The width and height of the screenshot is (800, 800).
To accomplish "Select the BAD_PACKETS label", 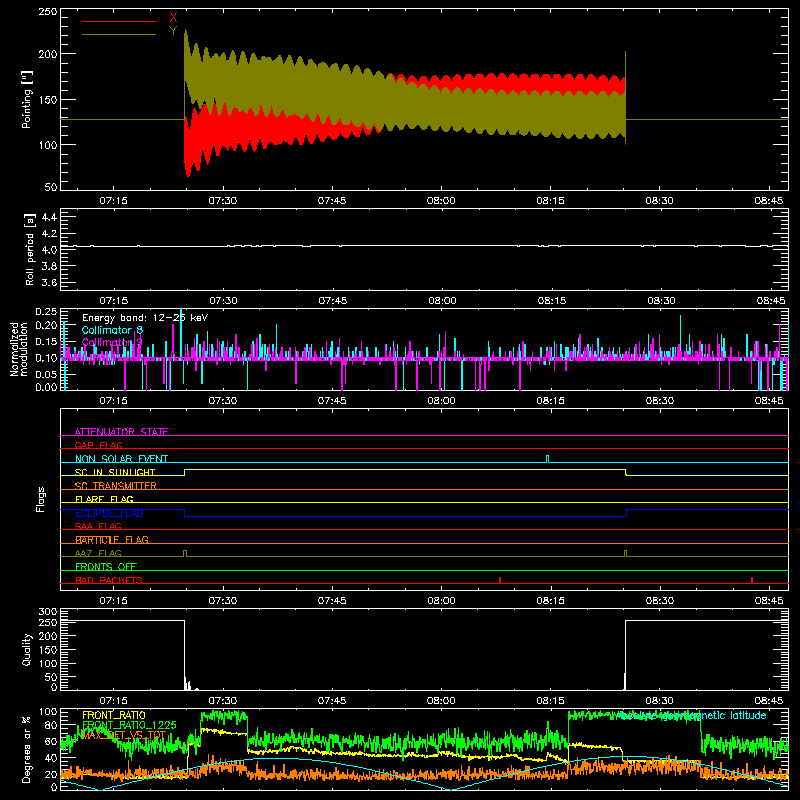I will (109, 580).
